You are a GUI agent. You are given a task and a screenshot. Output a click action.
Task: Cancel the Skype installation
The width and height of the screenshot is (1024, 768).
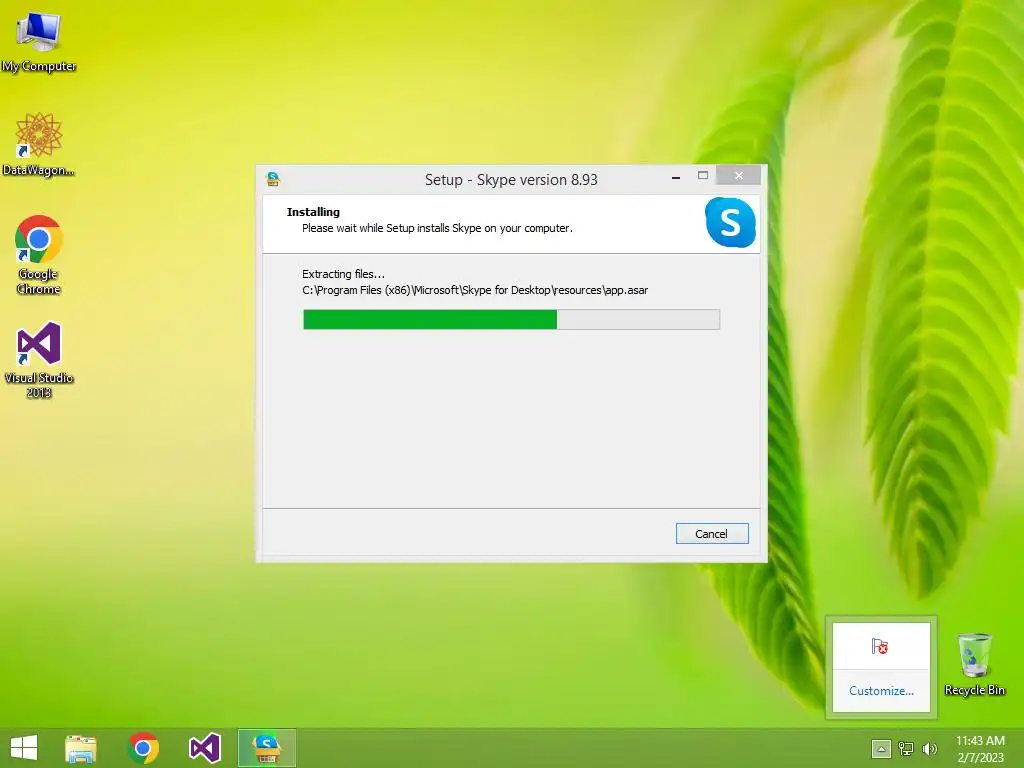tap(712, 534)
